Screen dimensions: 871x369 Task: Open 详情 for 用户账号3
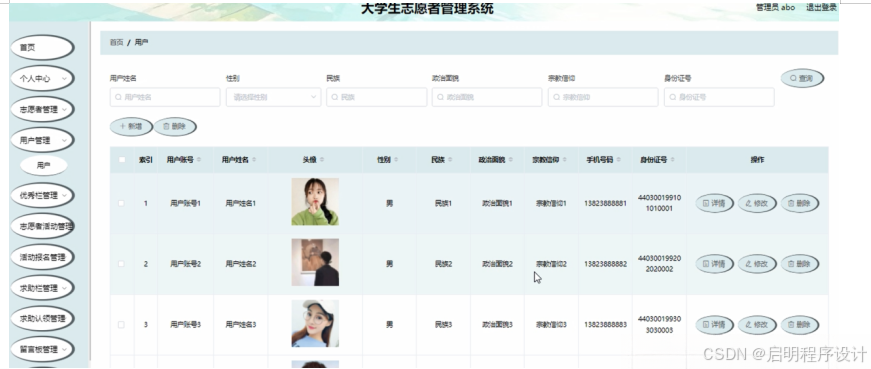(x=714, y=325)
